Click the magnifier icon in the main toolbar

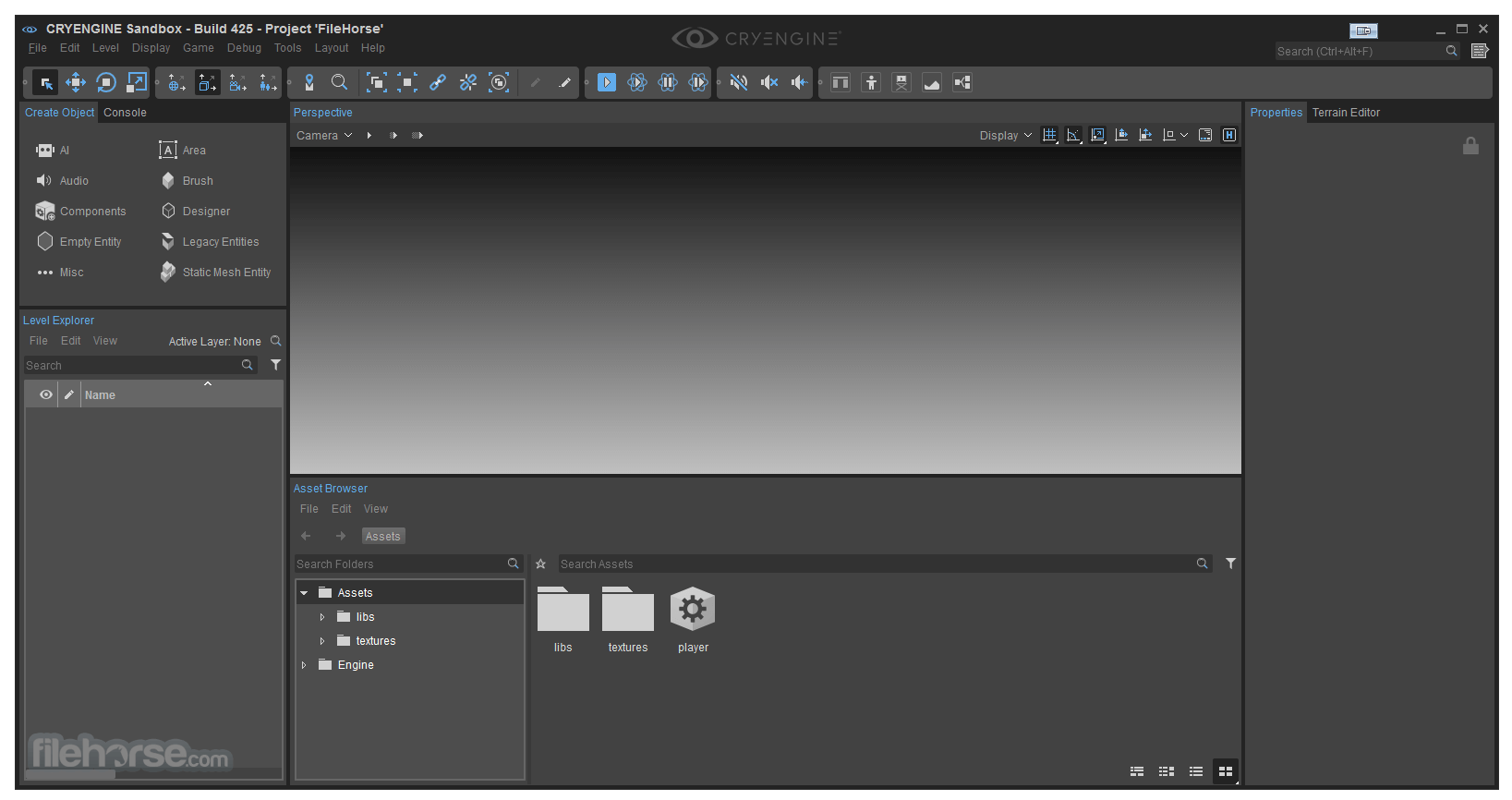(340, 83)
